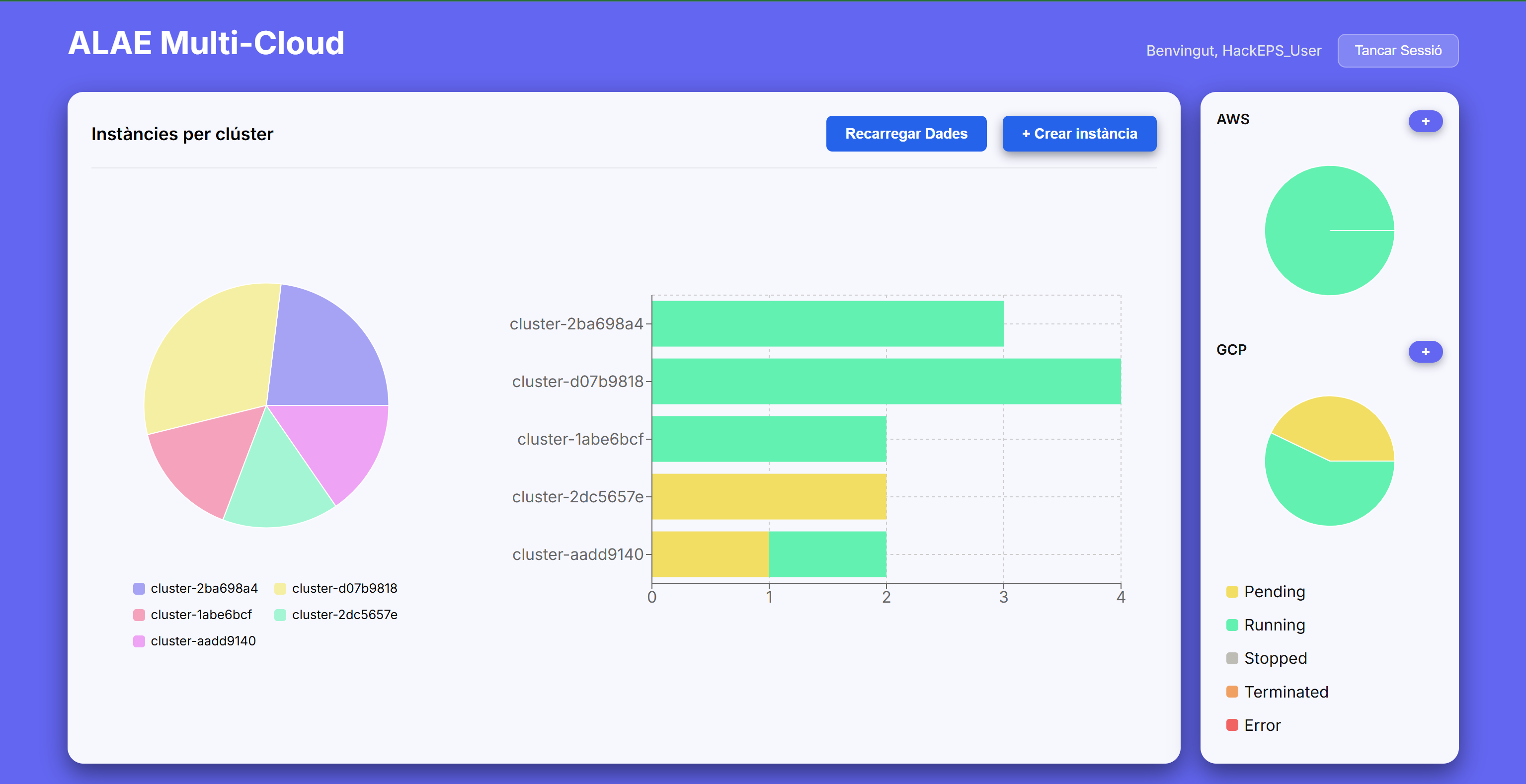Image resolution: width=1526 pixels, height=784 pixels.
Task: Toggle cluster-2dc5657e legend swatch
Action: click(x=280, y=615)
